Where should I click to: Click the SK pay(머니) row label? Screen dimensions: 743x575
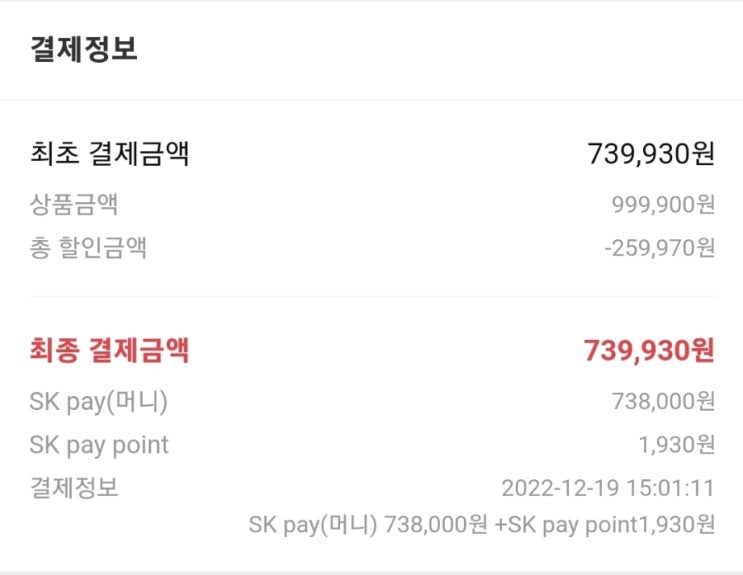[99, 401]
